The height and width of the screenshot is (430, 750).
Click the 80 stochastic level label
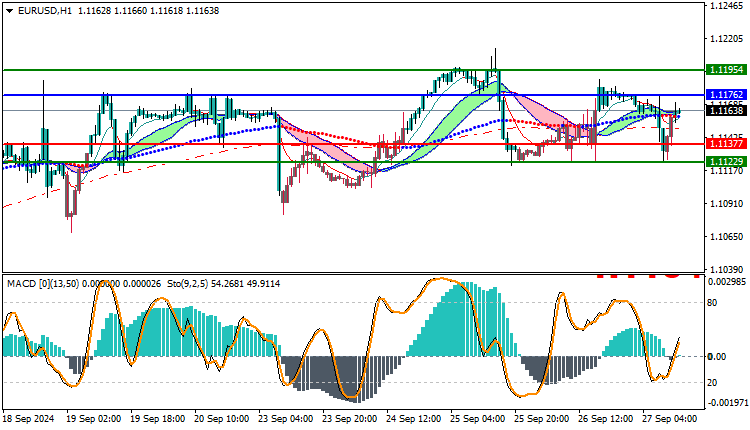click(x=712, y=303)
